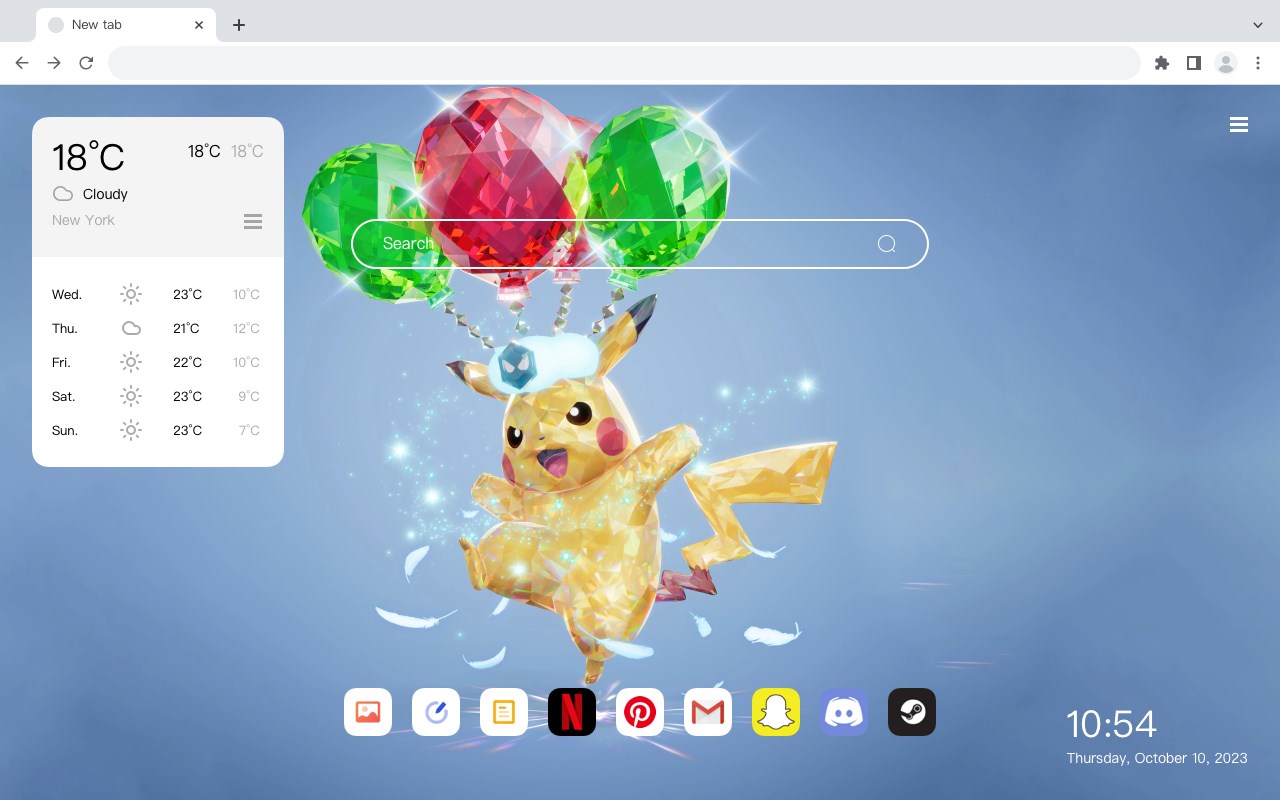Click the 18°C current temperature
Screen dimensions: 1280x800
pyautogui.click(x=88, y=157)
